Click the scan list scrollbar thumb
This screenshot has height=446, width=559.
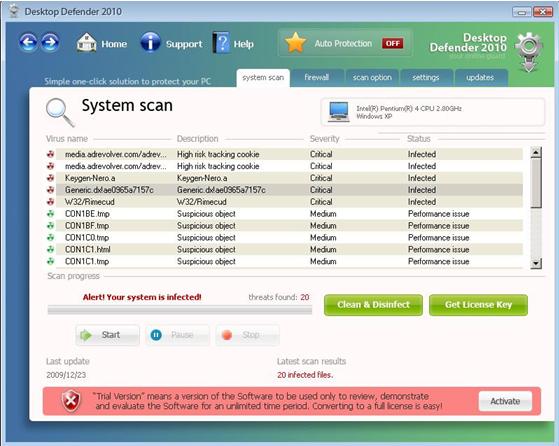pyautogui.click(x=536, y=183)
